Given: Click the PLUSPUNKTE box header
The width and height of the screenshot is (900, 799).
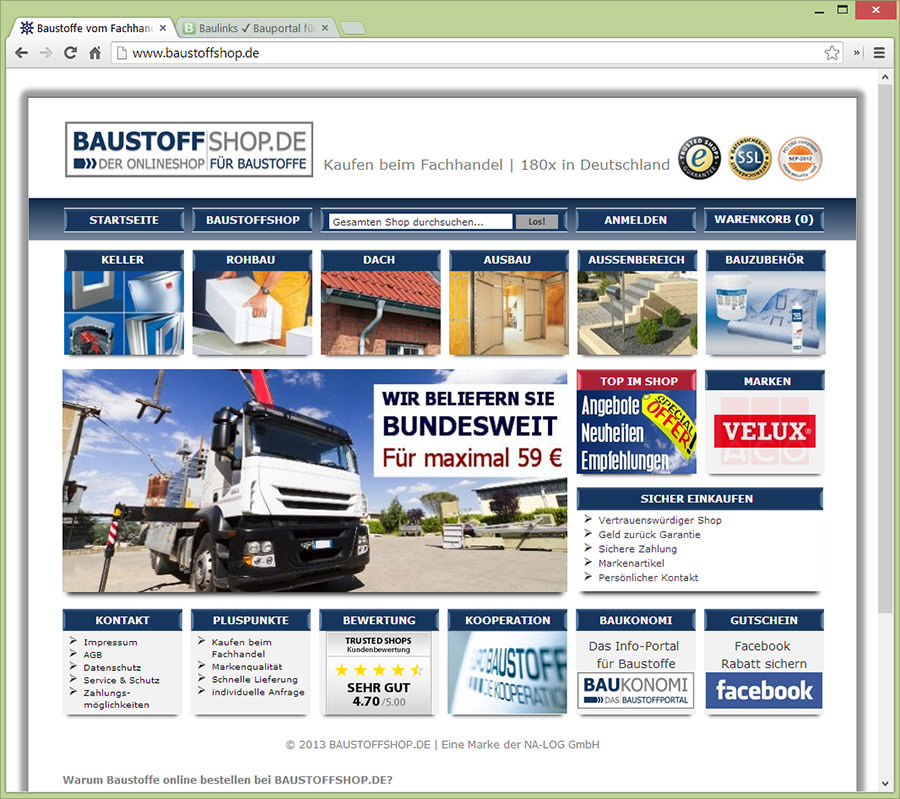Looking at the screenshot, I should pyautogui.click(x=251, y=620).
